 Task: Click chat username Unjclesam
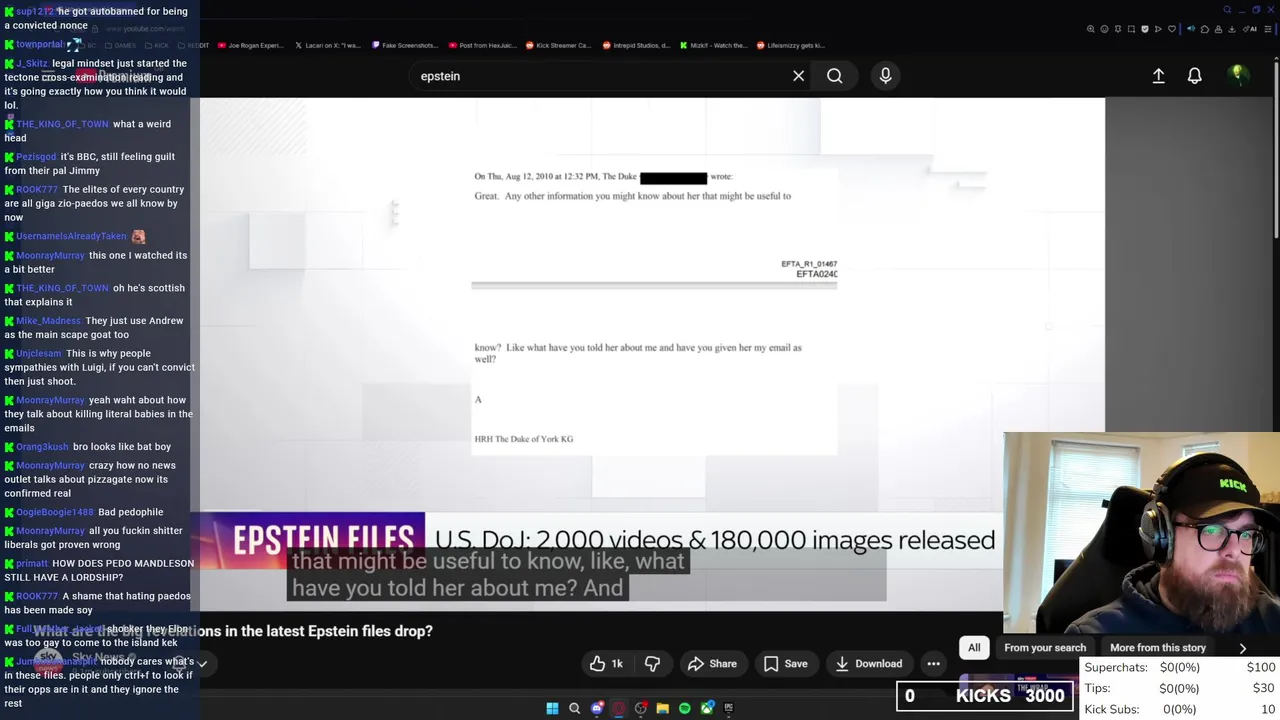coord(39,353)
